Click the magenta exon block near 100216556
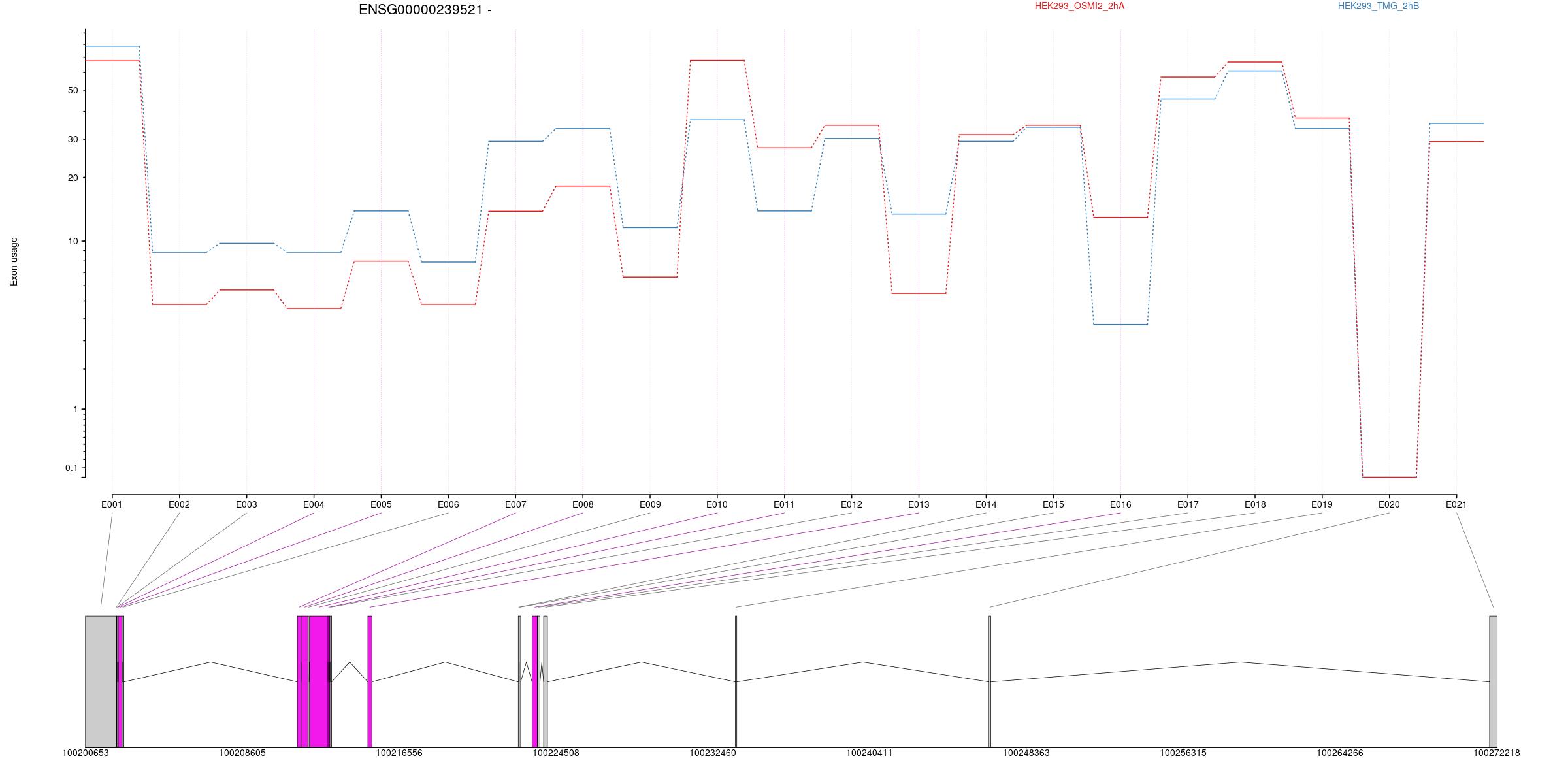 [x=370, y=681]
